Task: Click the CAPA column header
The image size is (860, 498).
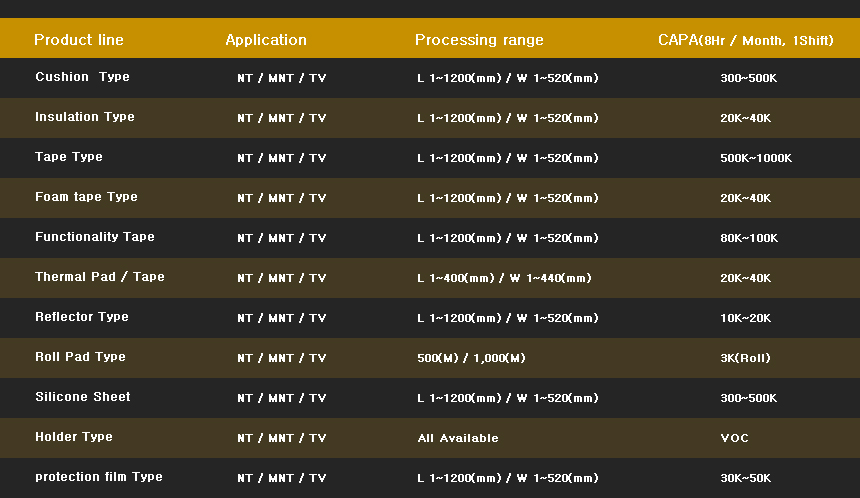Action: point(745,40)
